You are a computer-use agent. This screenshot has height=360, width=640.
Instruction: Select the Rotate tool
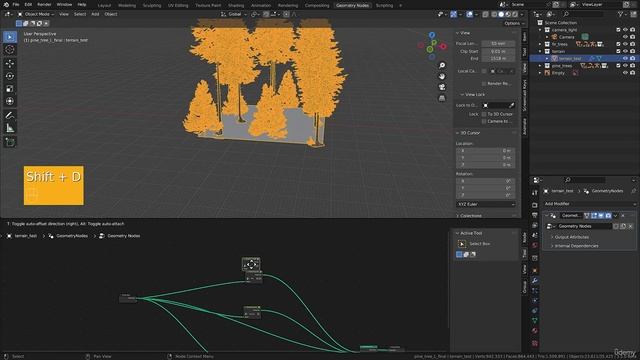(x=10, y=76)
